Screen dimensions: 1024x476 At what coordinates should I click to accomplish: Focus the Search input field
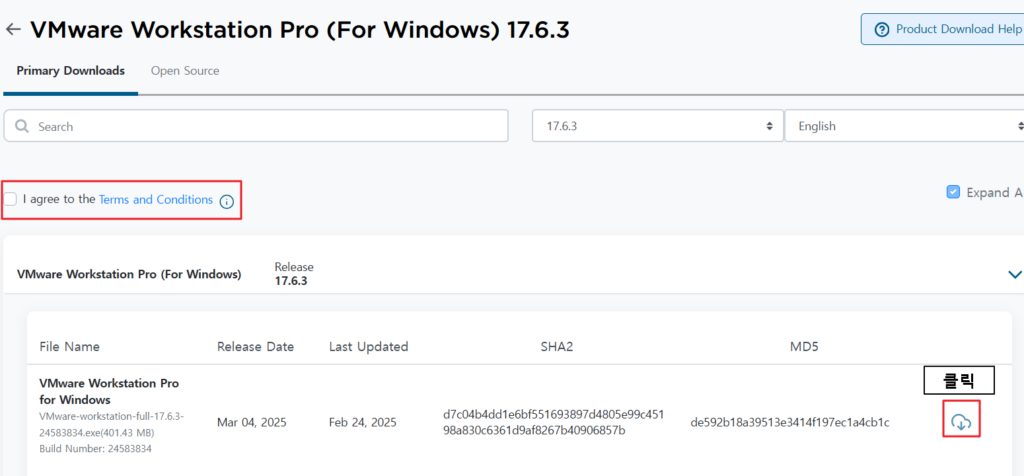(x=256, y=126)
